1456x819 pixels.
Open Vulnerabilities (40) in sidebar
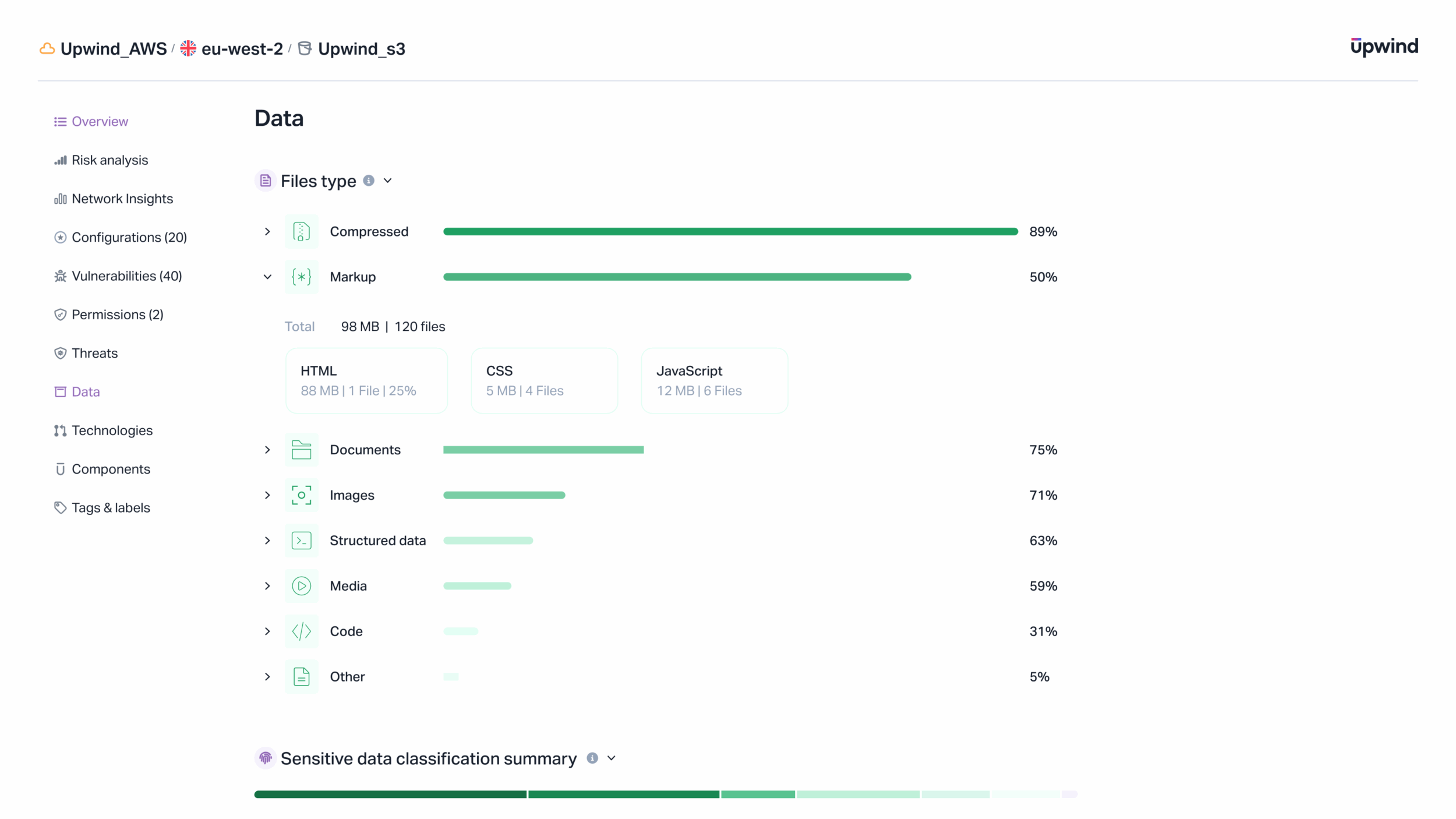click(x=126, y=276)
